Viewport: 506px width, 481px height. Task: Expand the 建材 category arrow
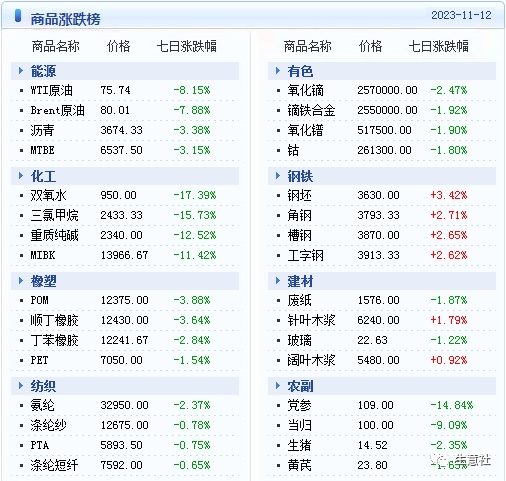tap(278, 281)
